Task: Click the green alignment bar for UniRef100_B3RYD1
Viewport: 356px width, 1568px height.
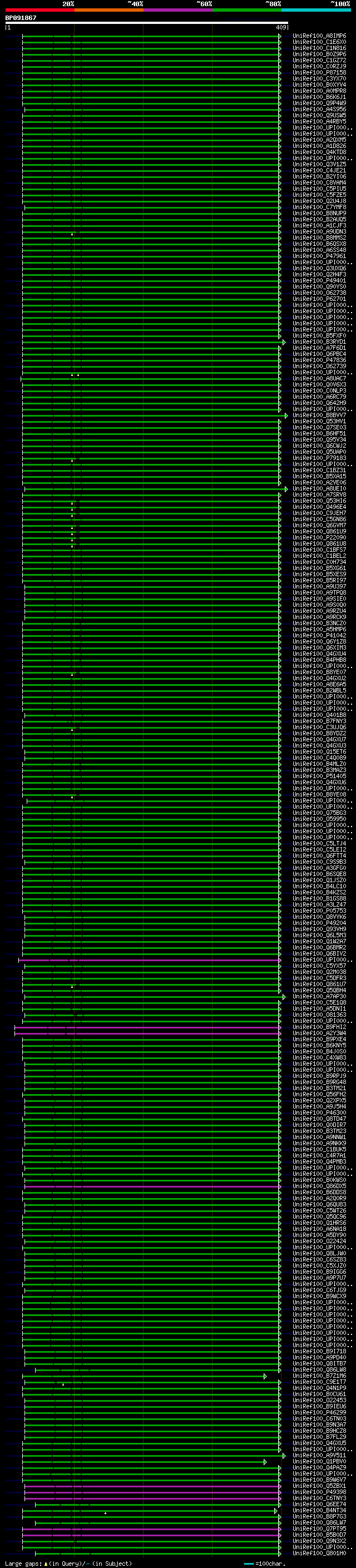Action: point(152,342)
